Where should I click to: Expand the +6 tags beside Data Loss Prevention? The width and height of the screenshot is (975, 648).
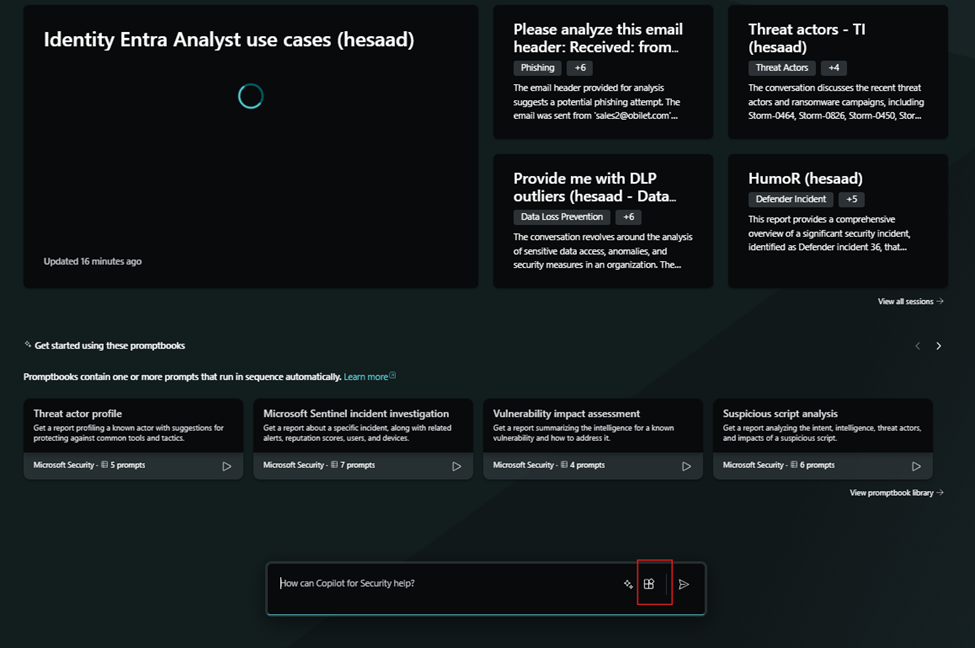click(629, 217)
